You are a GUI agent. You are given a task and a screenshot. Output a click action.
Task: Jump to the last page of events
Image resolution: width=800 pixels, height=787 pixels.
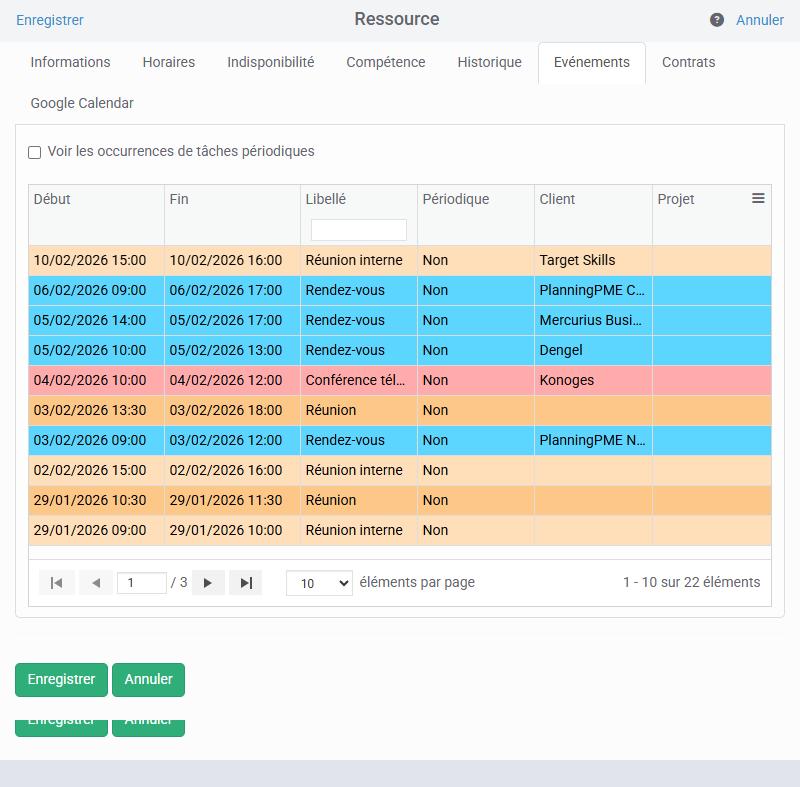(246, 582)
